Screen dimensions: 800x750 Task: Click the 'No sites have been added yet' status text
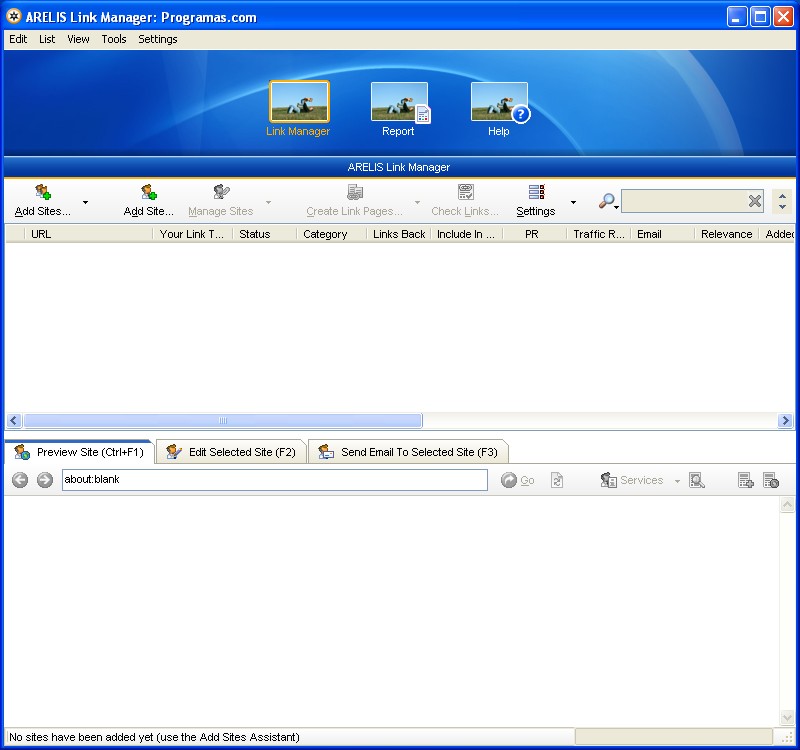tap(154, 737)
